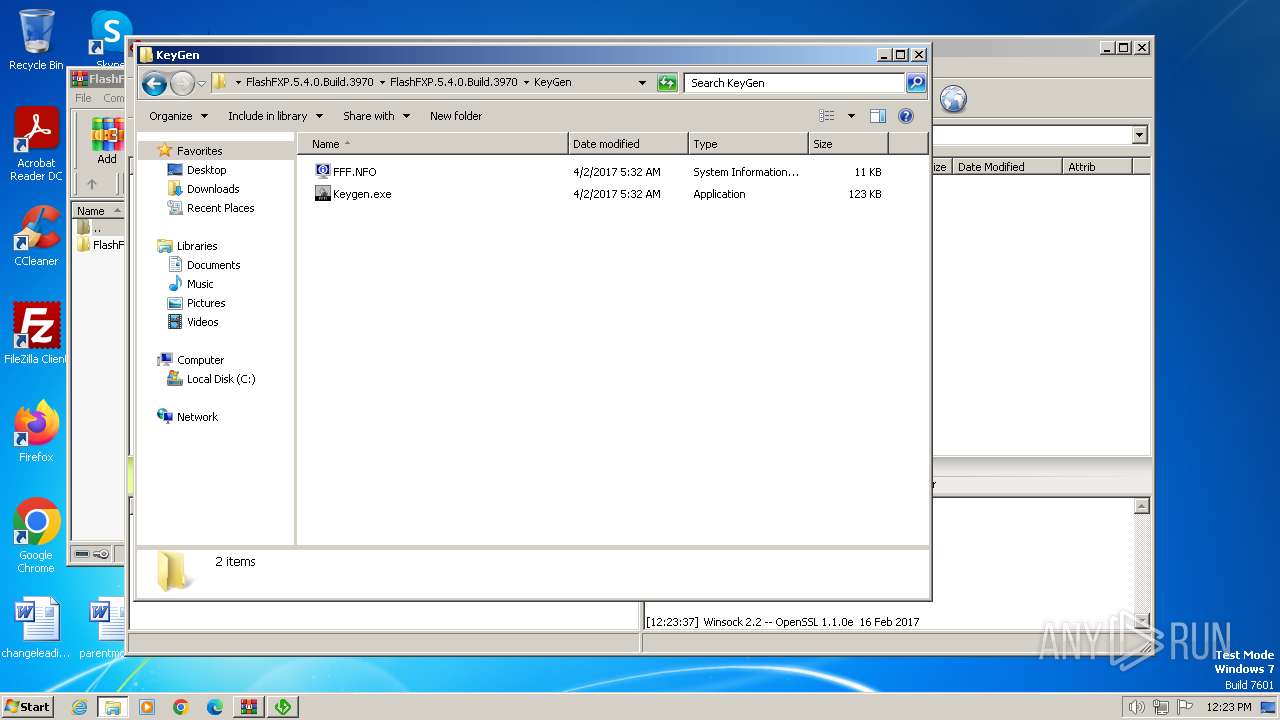Select the FFF.NFO file icon
This screenshot has width=1280, height=720.
323,172
